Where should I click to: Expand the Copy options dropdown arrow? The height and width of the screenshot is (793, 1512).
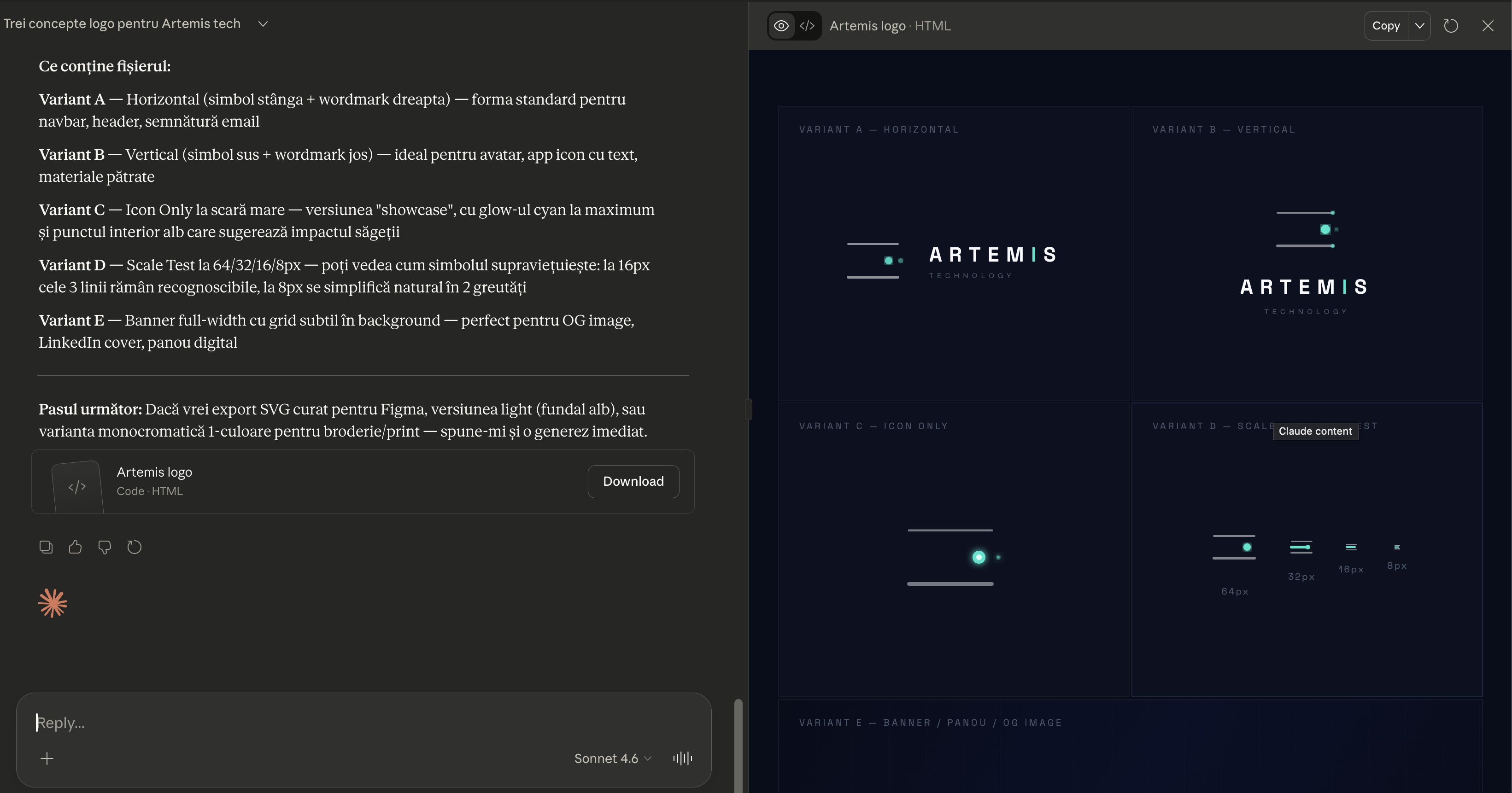coord(1419,26)
